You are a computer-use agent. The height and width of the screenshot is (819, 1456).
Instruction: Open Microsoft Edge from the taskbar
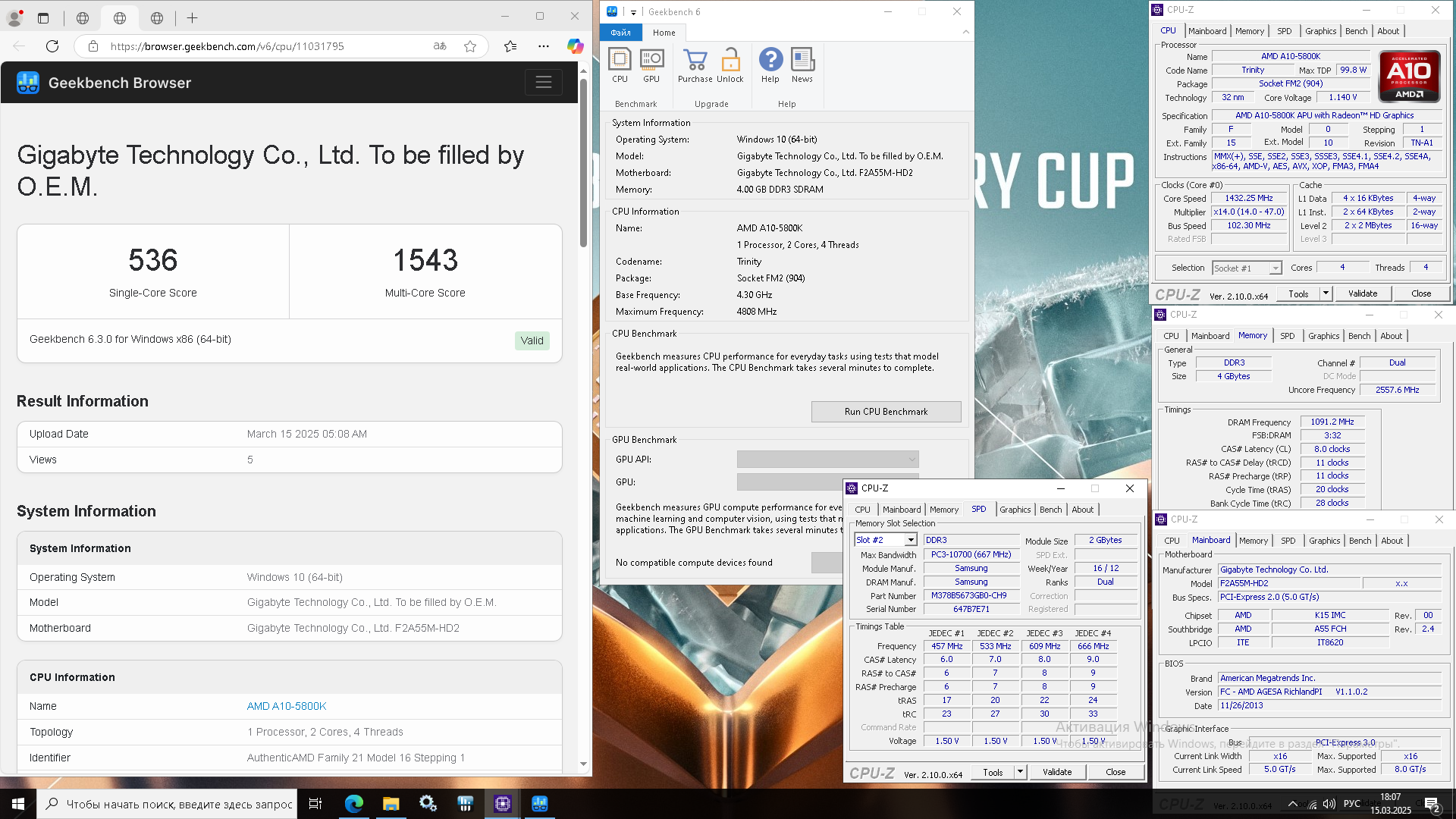pos(354,804)
